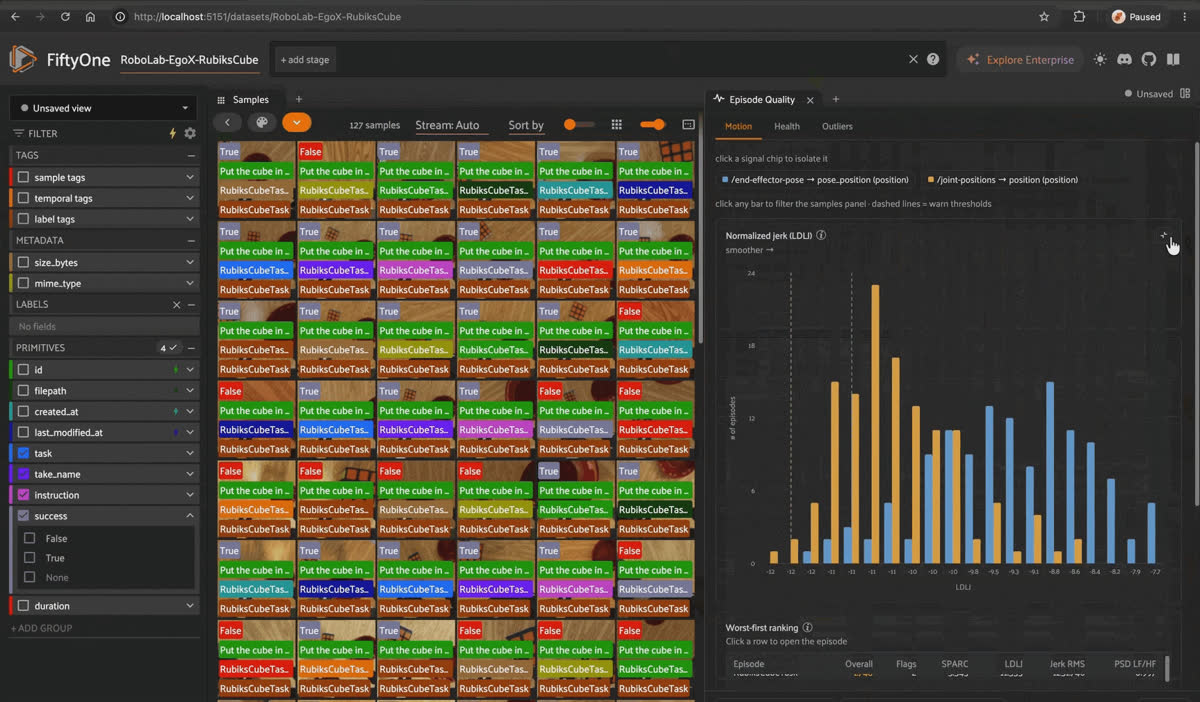Show info for Normalized jerk (LDLJ)
The image size is (1200, 702).
click(821, 235)
